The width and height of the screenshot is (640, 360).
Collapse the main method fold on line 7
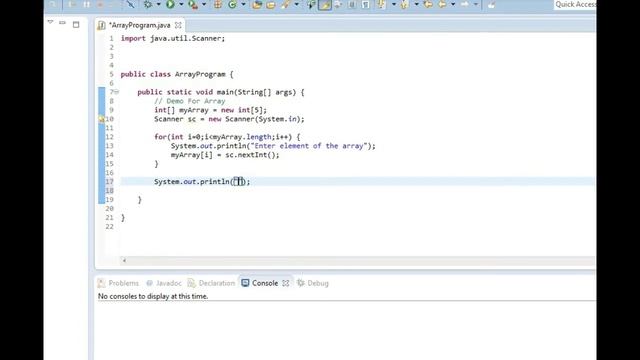pos(116,92)
